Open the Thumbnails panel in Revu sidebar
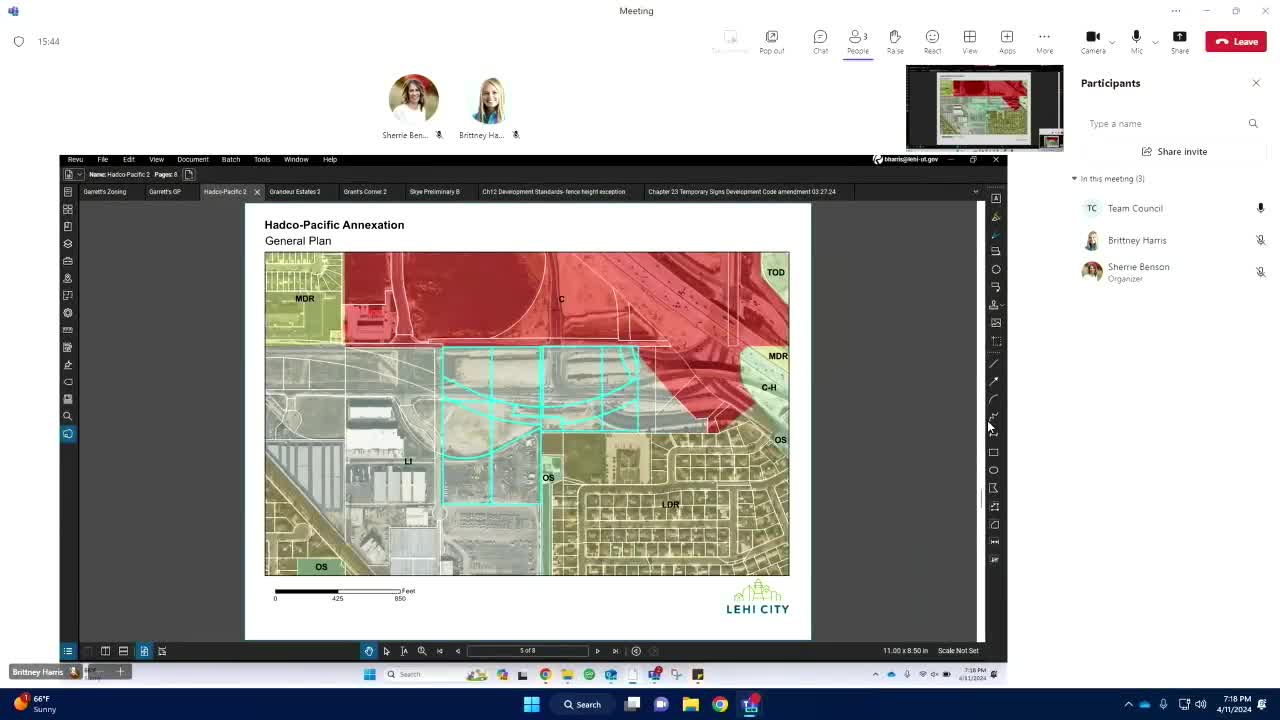 pyautogui.click(x=68, y=209)
